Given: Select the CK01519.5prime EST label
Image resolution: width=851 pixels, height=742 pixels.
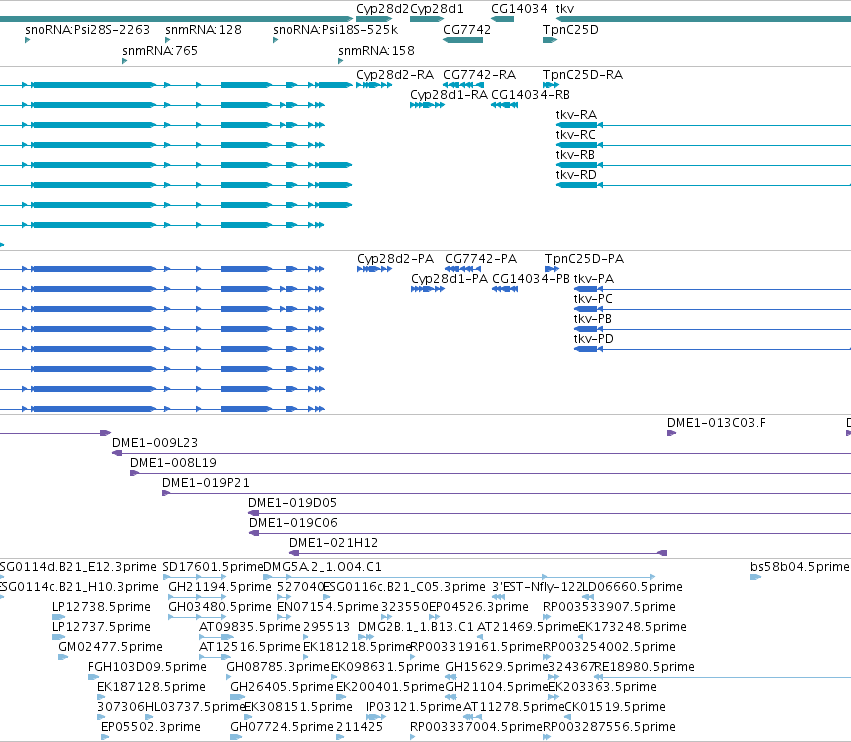Looking at the screenshot, I should coord(615,707).
